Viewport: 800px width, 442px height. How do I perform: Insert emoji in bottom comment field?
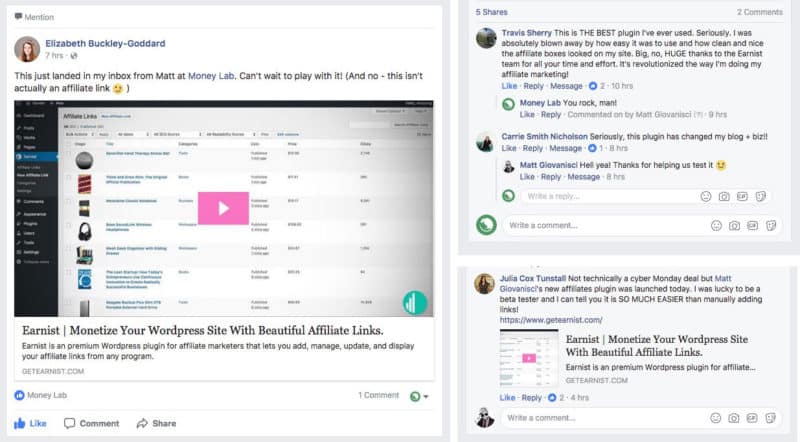pyautogui.click(x=716, y=419)
